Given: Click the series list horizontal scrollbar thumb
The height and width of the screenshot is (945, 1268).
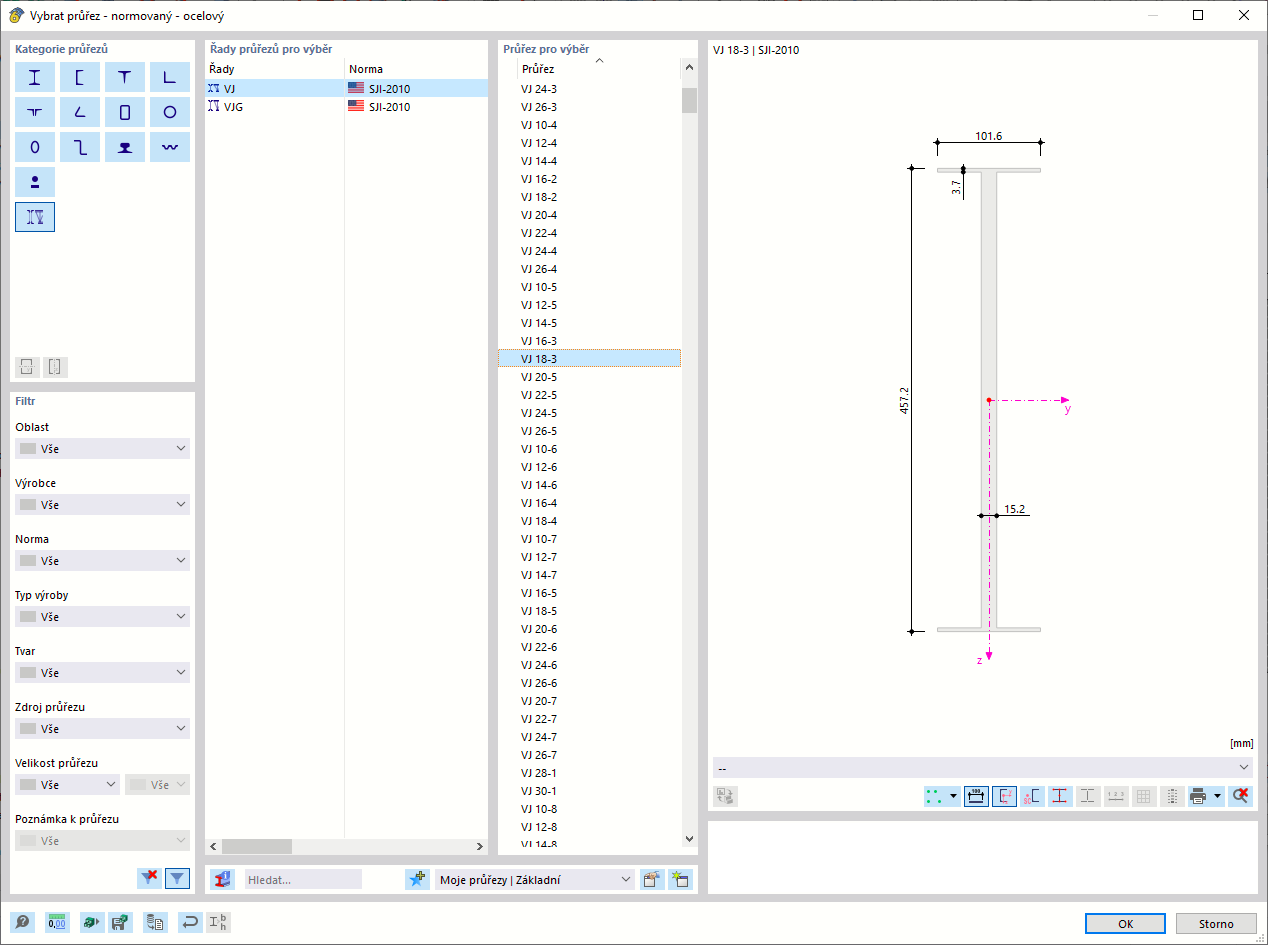Looking at the screenshot, I should click(256, 846).
